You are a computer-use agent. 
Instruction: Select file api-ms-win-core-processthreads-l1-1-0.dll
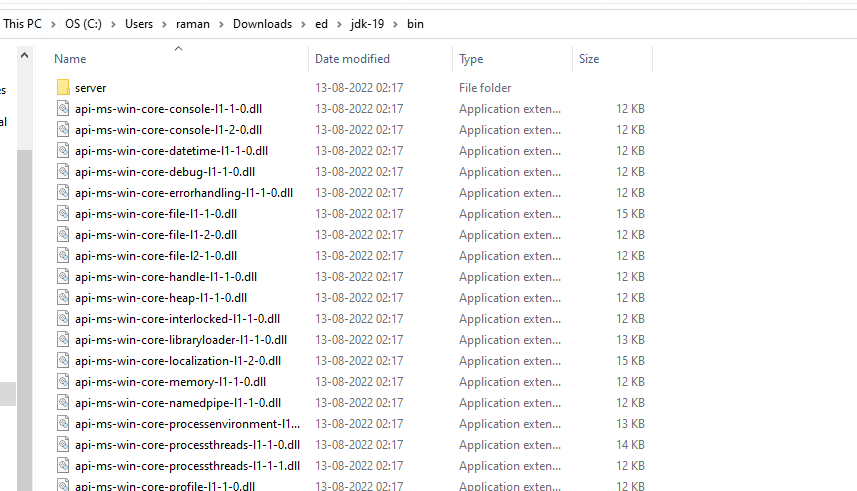coord(187,445)
